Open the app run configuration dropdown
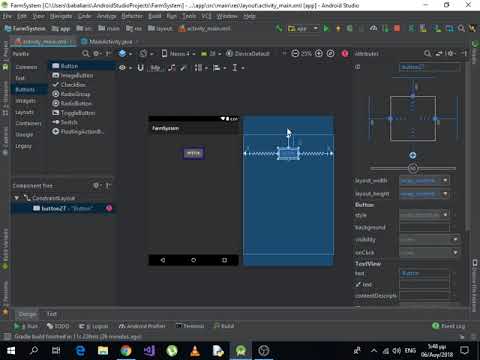 (303, 29)
